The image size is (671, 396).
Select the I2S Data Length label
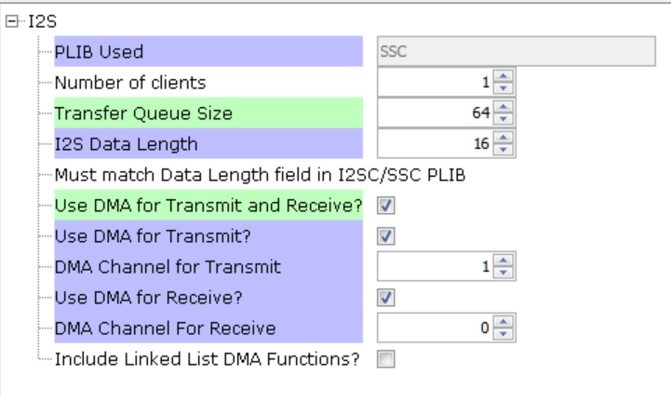coord(126,144)
